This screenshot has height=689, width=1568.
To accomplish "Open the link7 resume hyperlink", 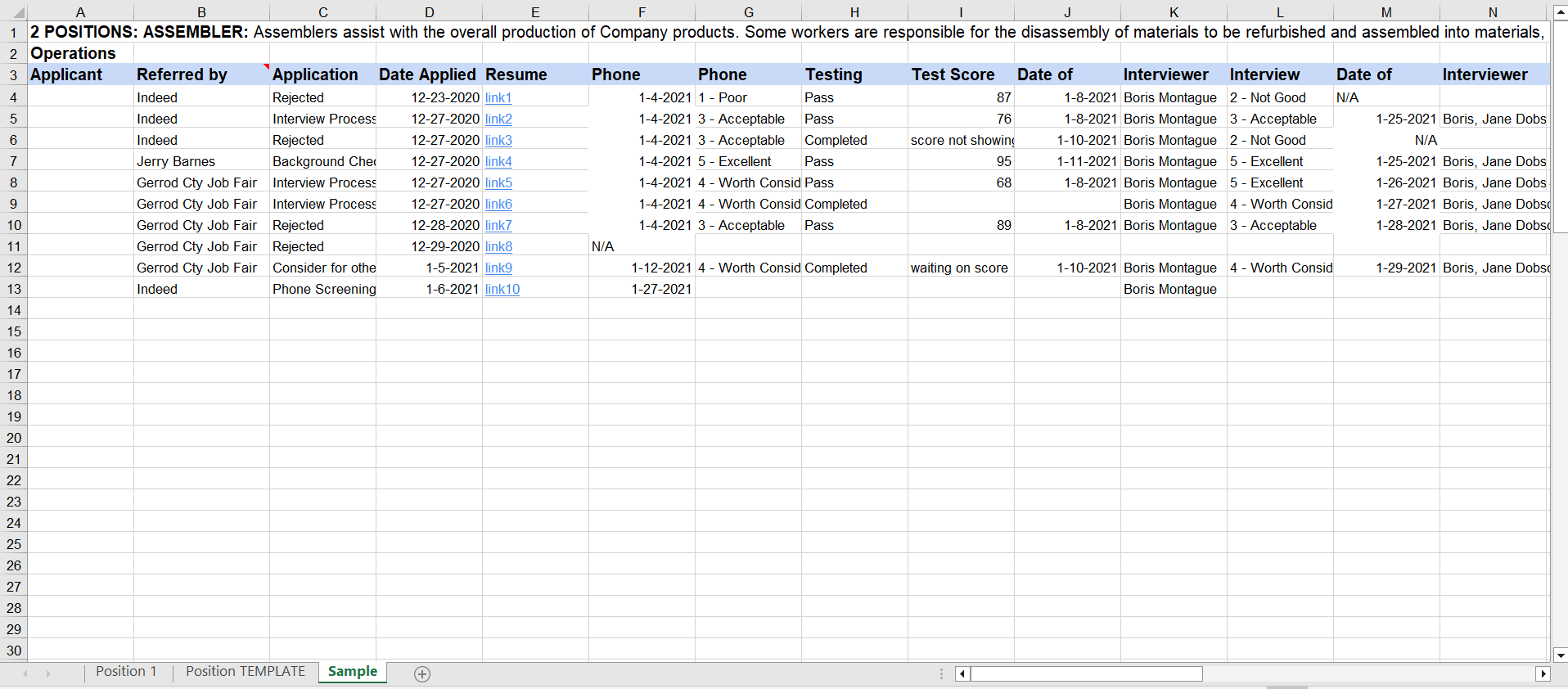I will click(x=498, y=225).
